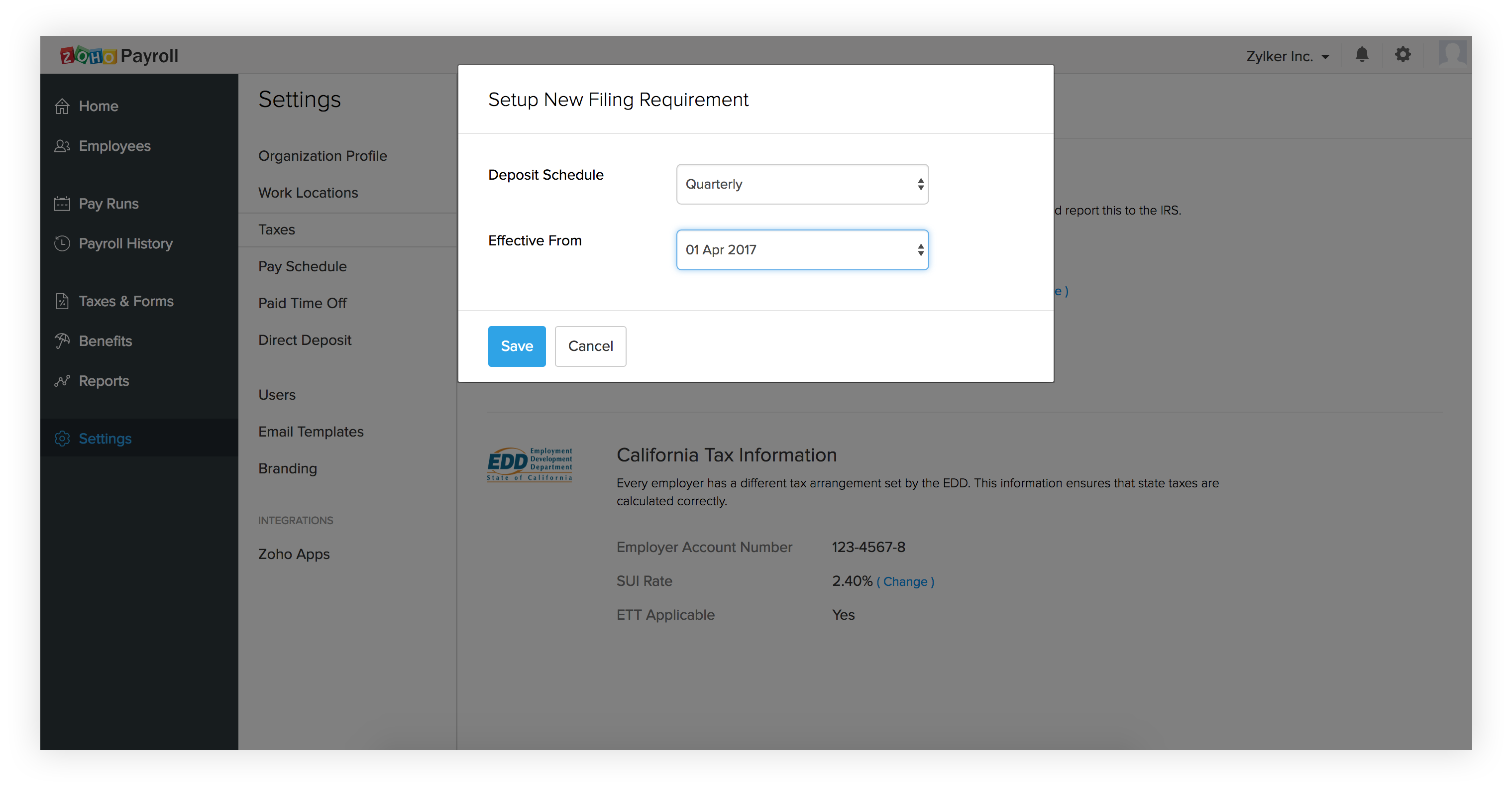This screenshot has width=1512, height=786.
Task: Click the Home icon in sidebar
Action: tap(62, 106)
